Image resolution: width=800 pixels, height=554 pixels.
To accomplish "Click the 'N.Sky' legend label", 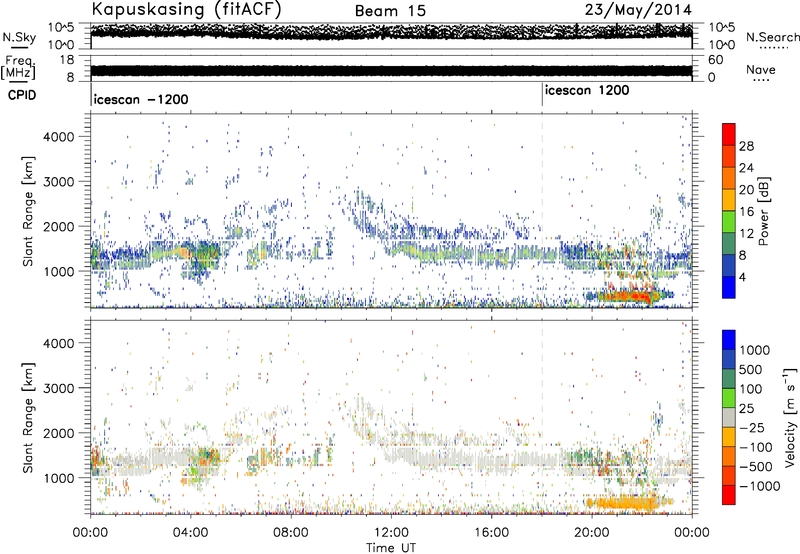I will [x=19, y=37].
